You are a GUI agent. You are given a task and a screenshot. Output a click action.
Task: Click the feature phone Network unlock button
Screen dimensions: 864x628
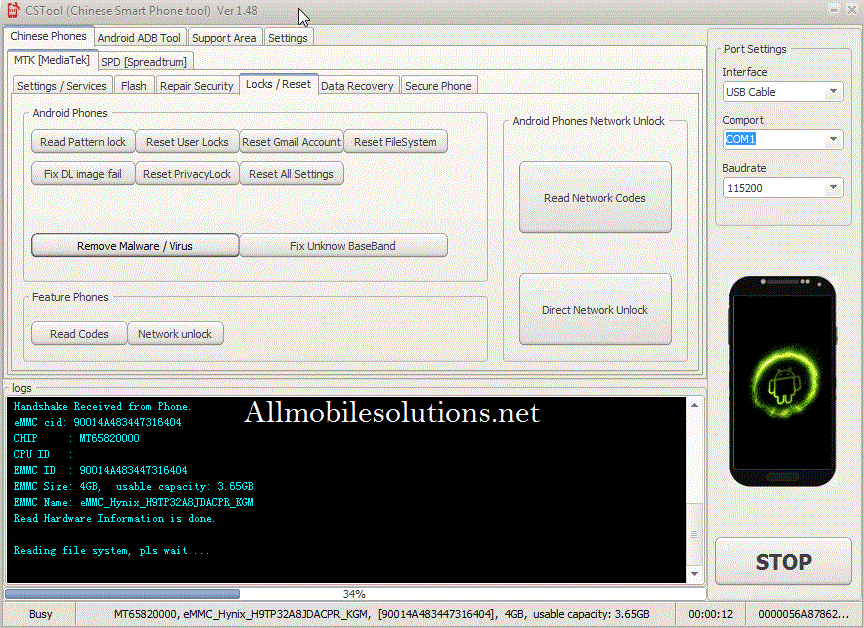(x=175, y=334)
